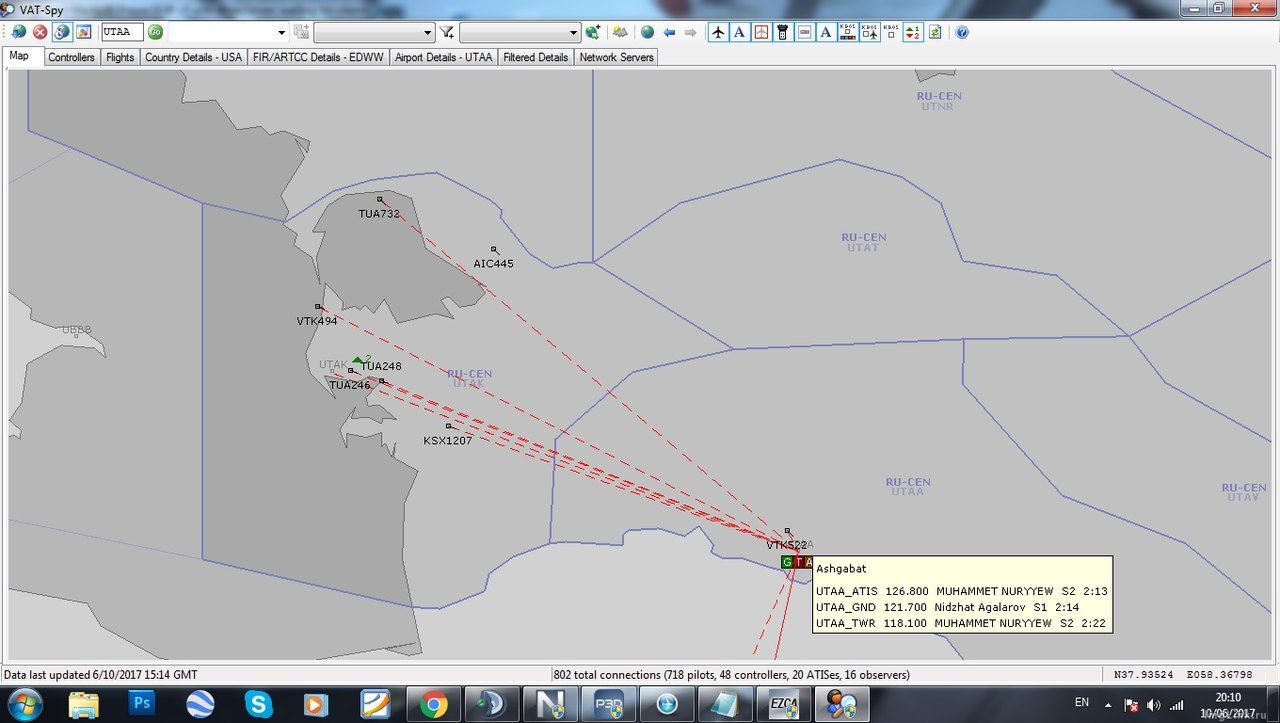Toggle the pilot callsign labels A button
1280x723 pixels.
[740, 32]
